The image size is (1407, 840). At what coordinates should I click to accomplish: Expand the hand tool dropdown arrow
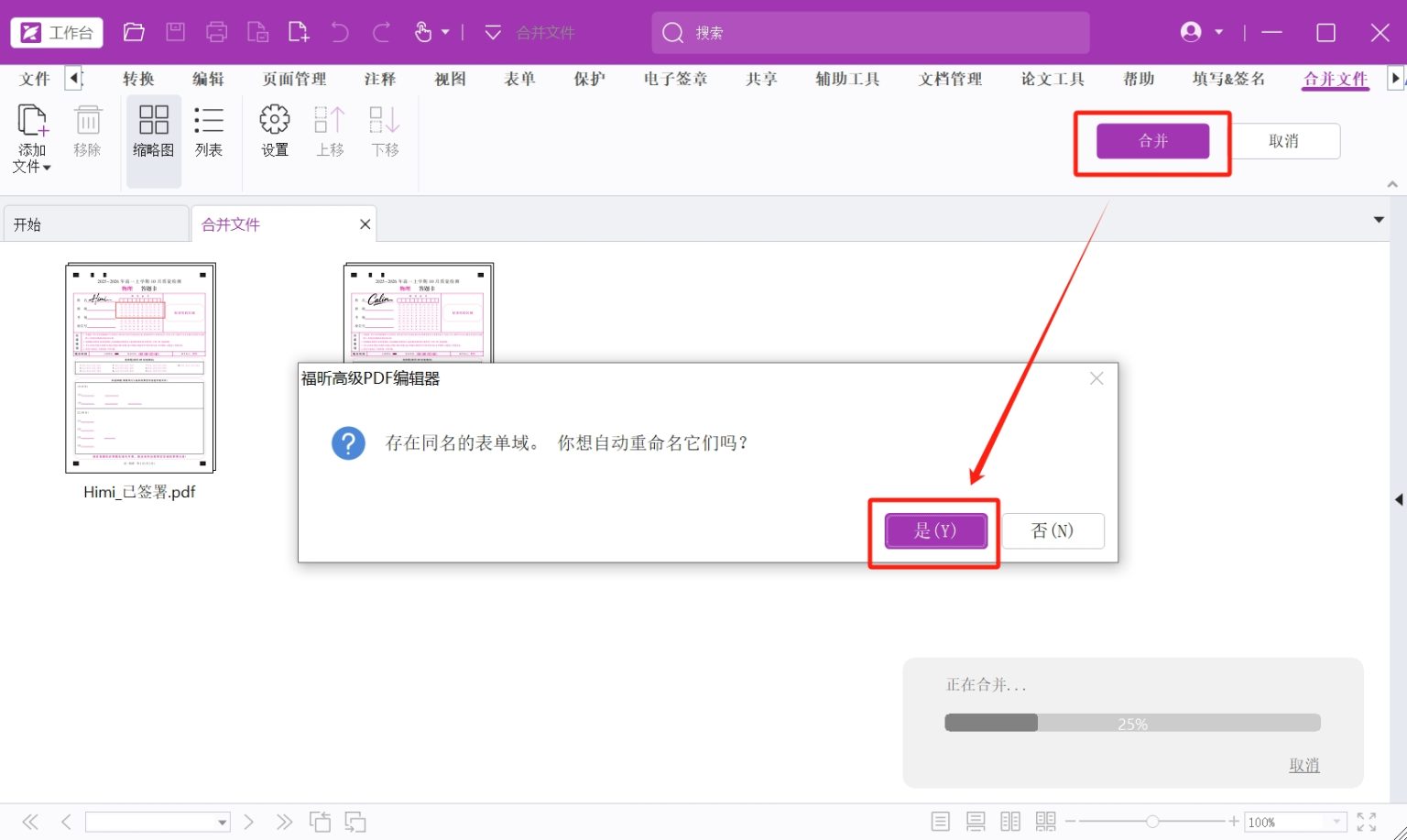click(445, 33)
